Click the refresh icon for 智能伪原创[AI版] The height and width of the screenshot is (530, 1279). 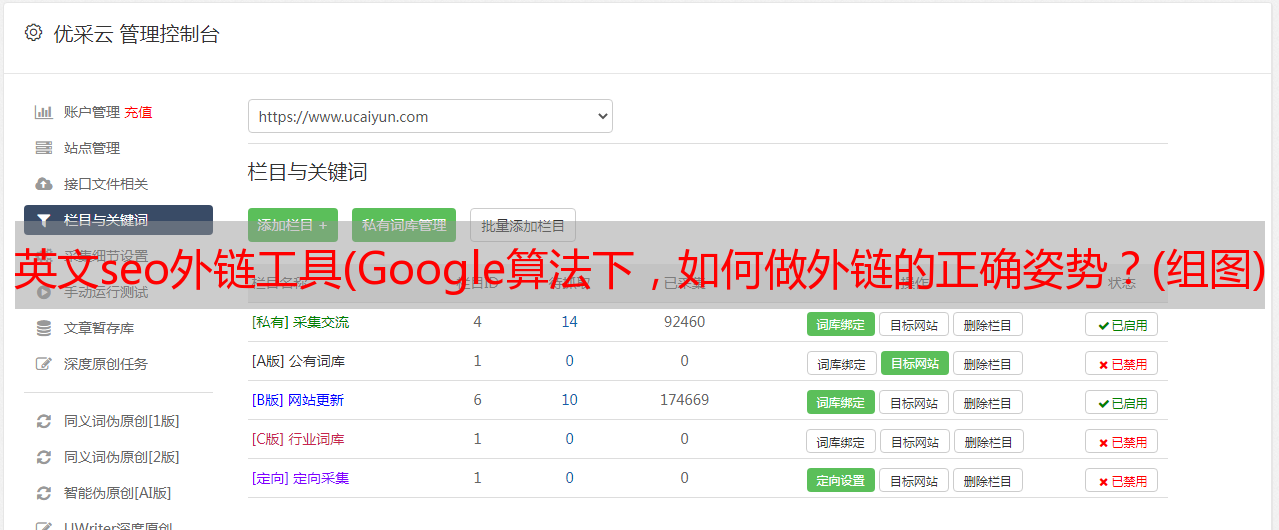pos(43,493)
